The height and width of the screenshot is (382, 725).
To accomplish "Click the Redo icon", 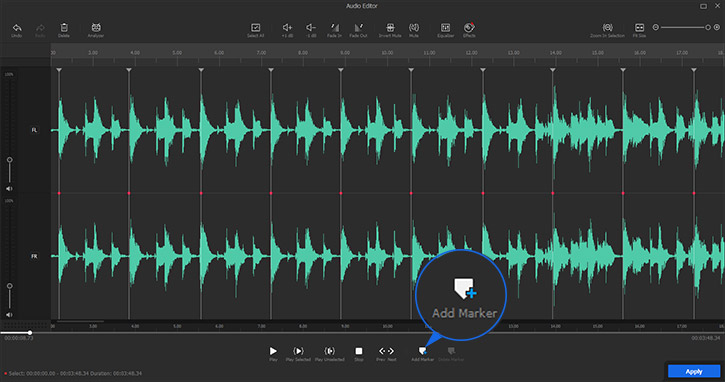I will (x=40, y=28).
